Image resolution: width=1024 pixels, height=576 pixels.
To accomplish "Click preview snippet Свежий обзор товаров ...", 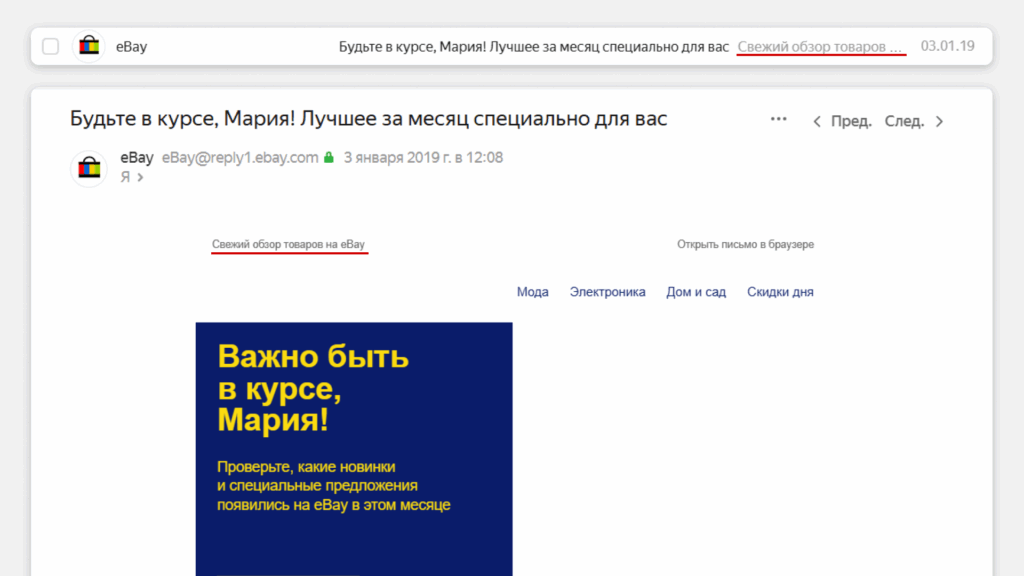I will coord(820,47).
